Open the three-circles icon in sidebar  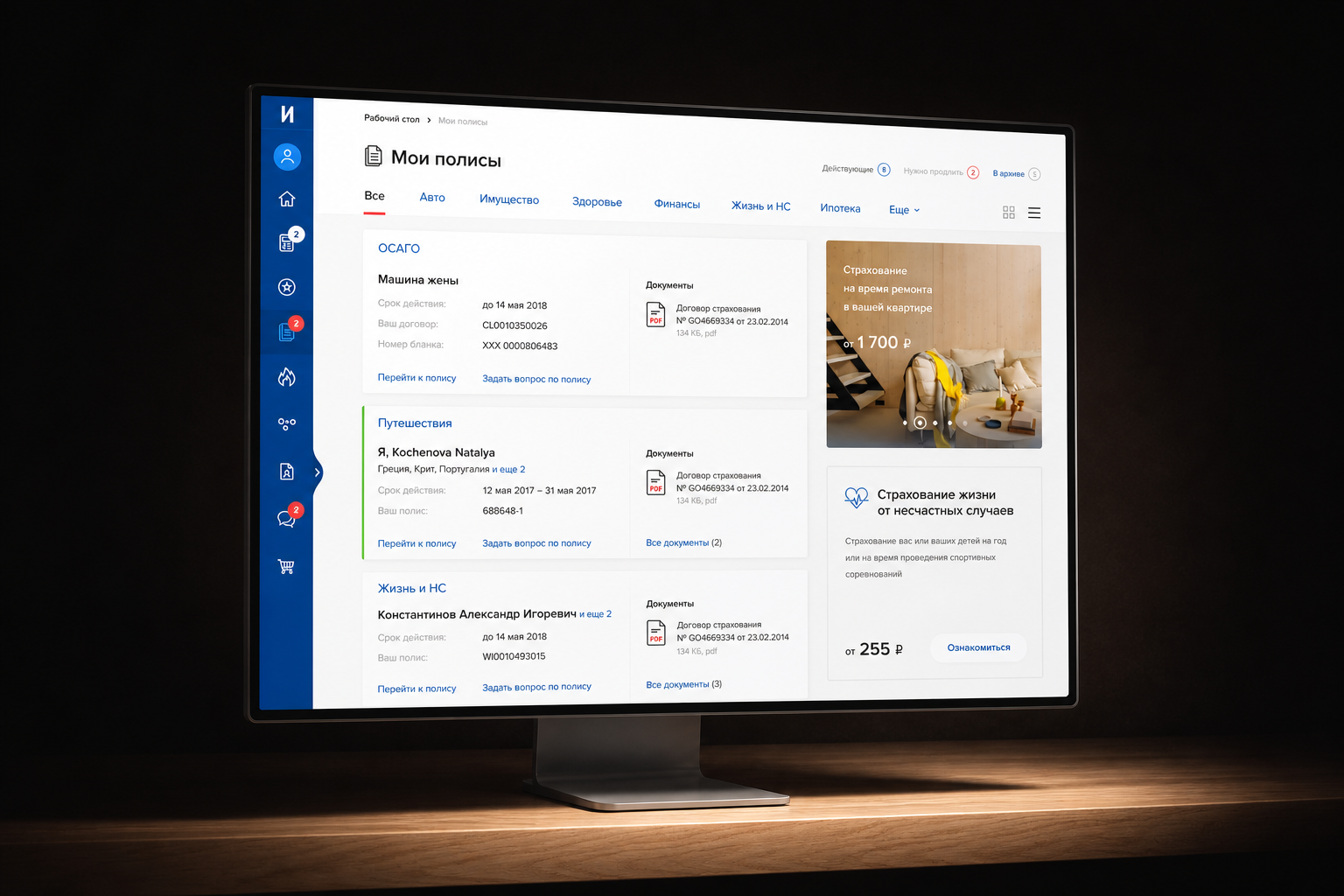pos(287,424)
